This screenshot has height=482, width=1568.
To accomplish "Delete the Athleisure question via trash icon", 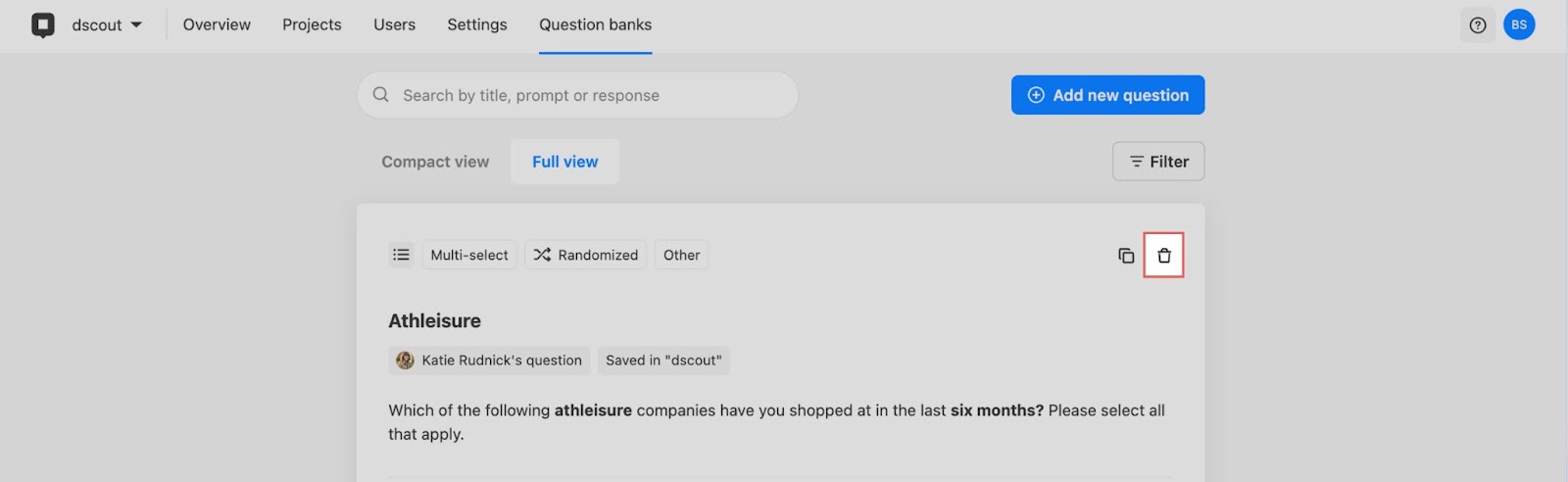I will pyautogui.click(x=1163, y=255).
